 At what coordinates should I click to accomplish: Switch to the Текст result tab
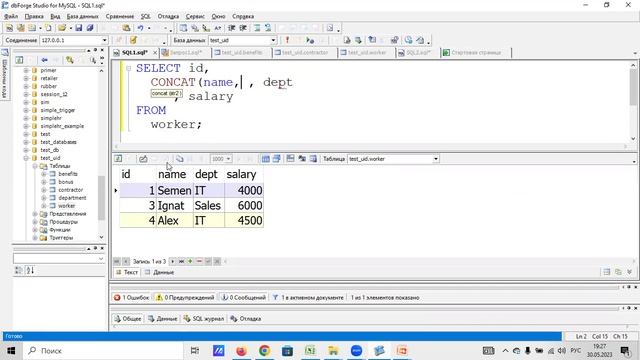(127, 272)
